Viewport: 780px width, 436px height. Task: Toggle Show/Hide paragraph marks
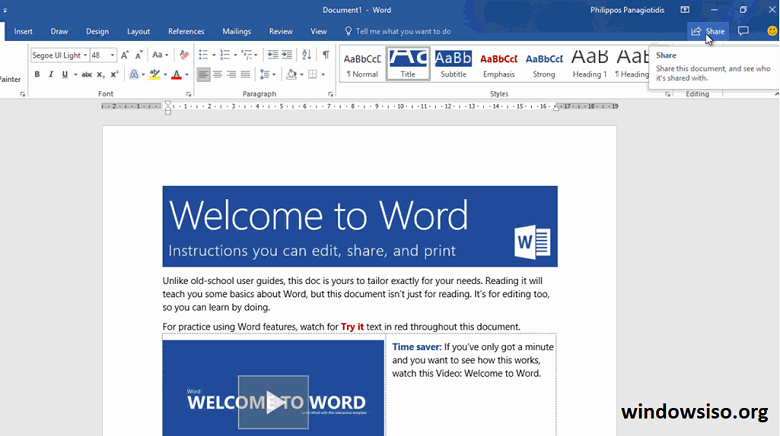325,55
